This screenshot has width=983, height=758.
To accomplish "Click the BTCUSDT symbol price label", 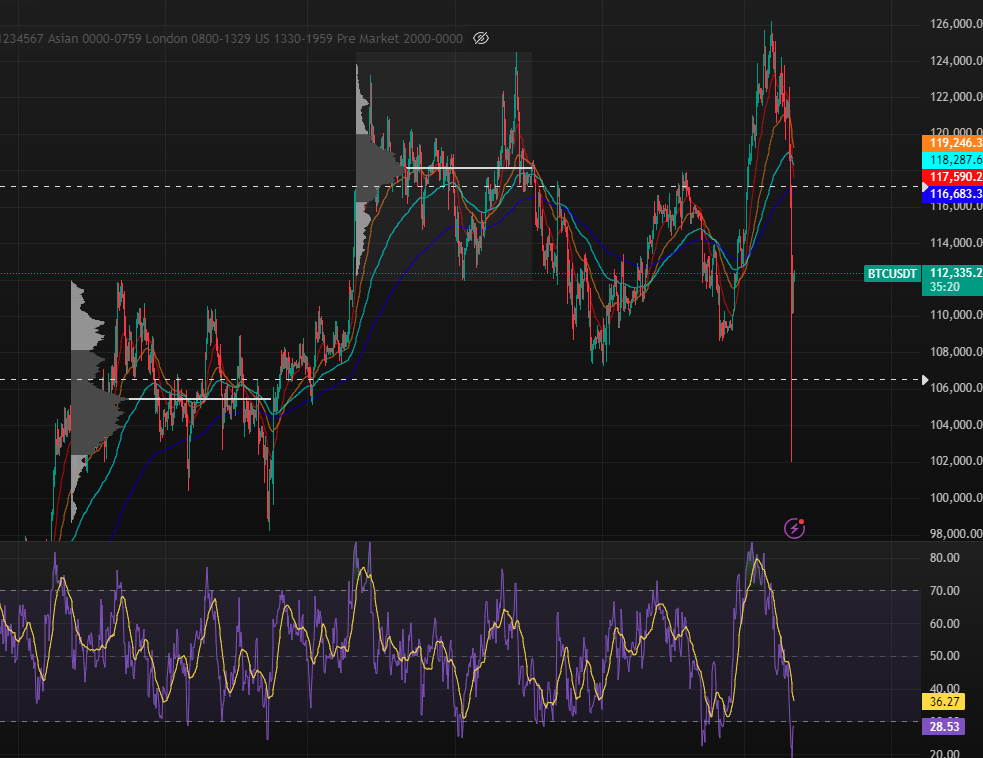I will [x=892, y=273].
